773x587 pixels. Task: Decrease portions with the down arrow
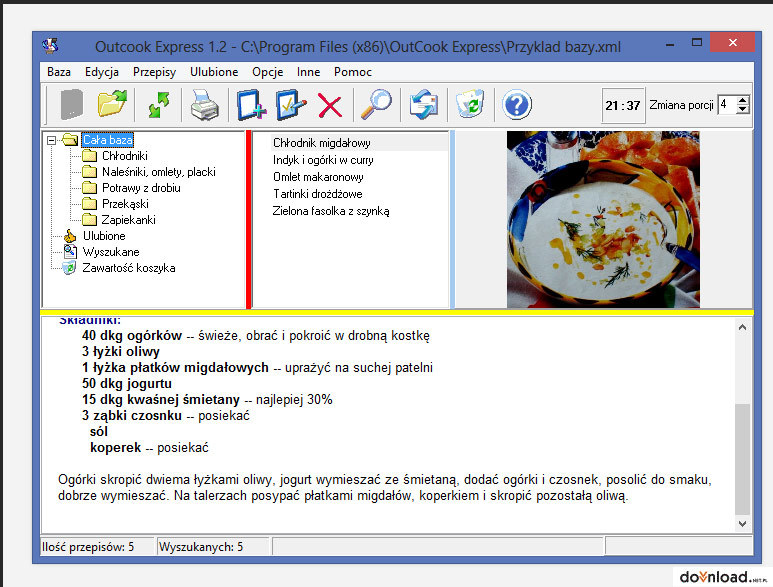[x=742, y=109]
